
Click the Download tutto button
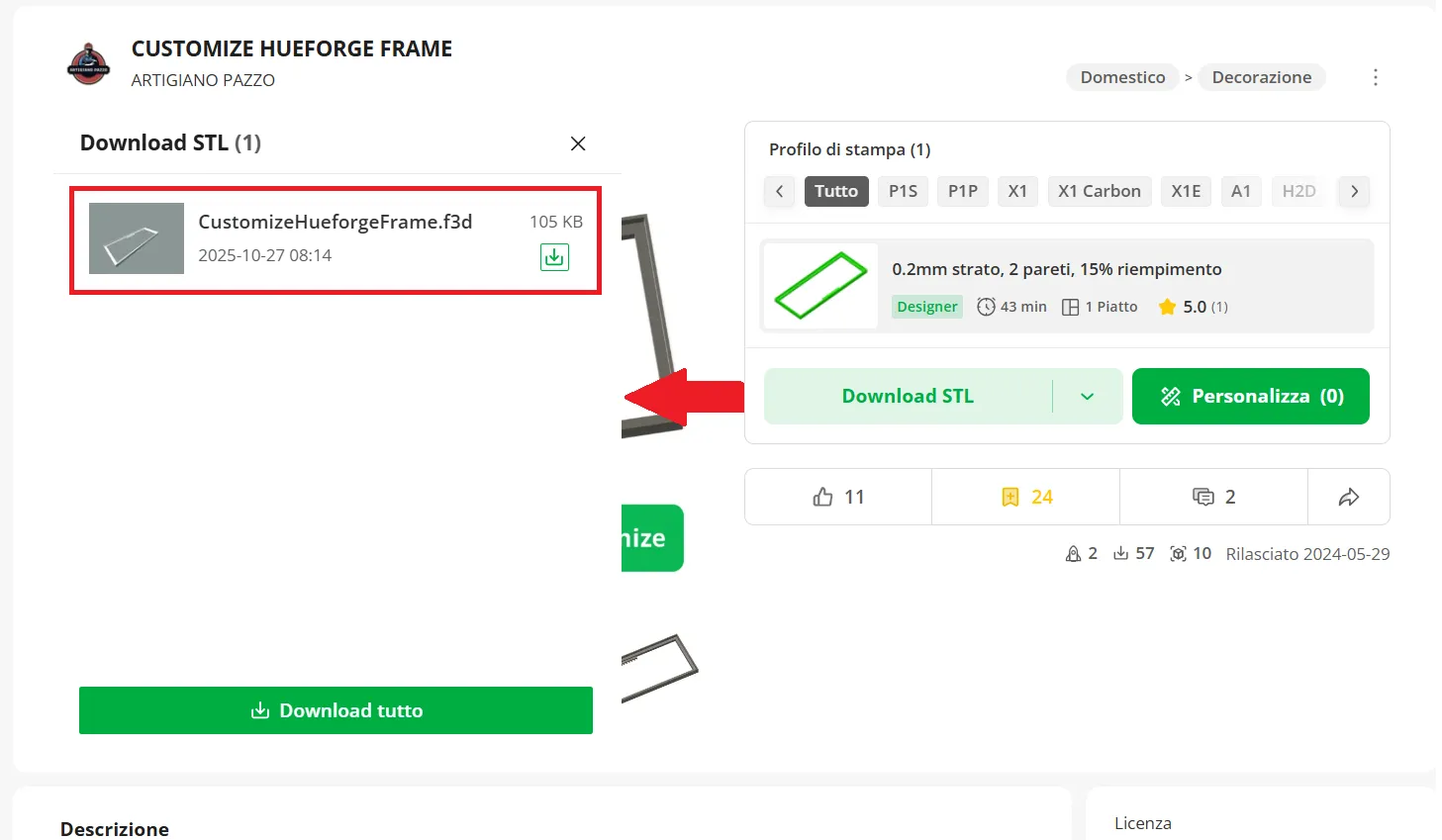pyautogui.click(x=336, y=710)
